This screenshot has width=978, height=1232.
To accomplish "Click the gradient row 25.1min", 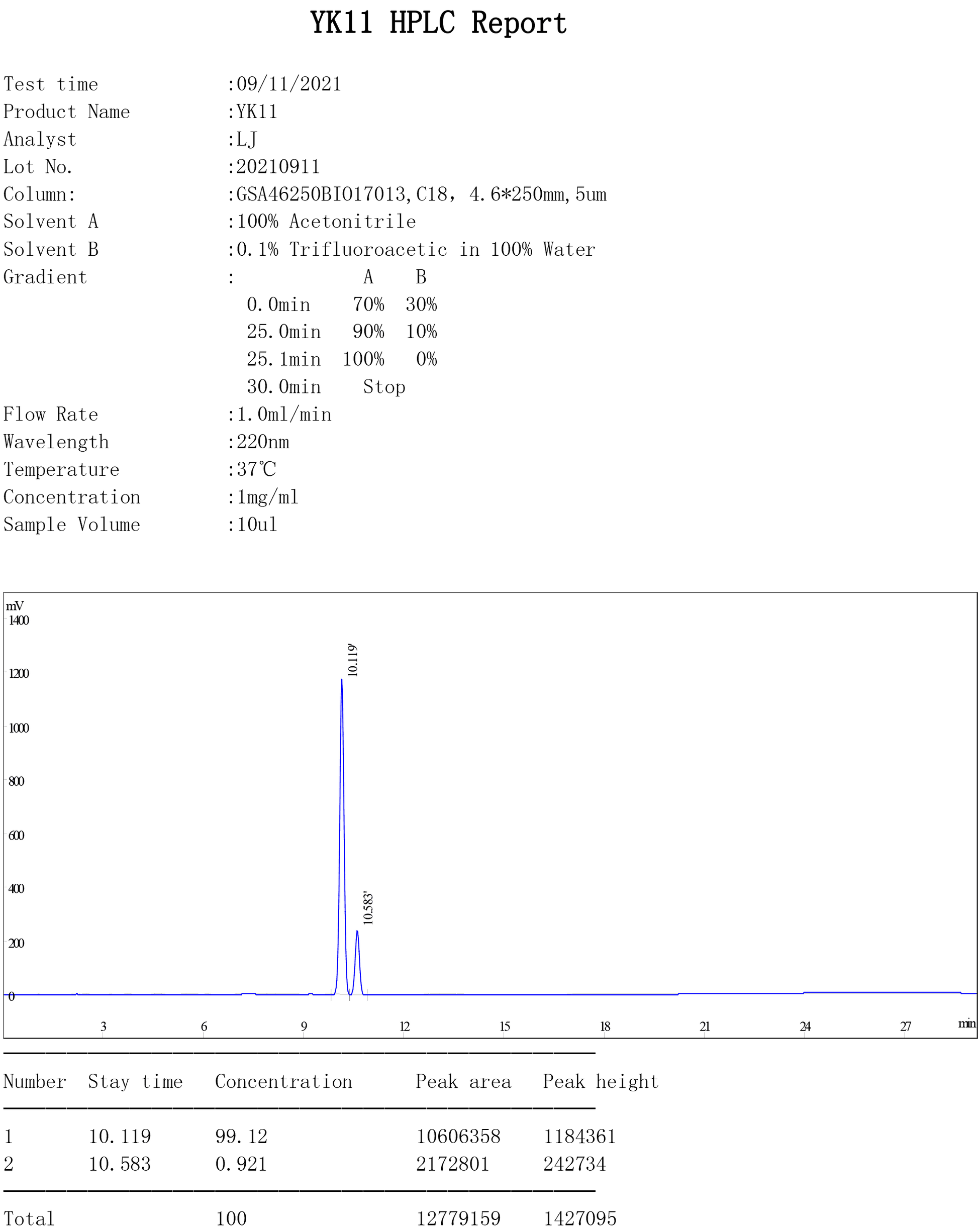I will click(341, 359).
